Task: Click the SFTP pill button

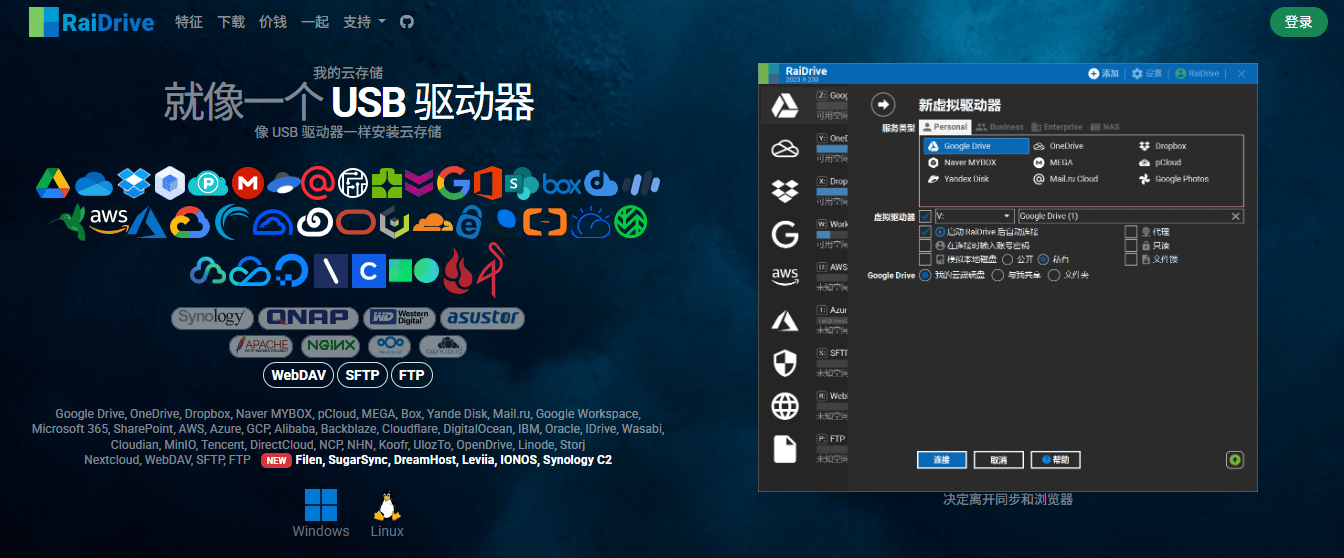Action: pyautogui.click(x=362, y=375)
